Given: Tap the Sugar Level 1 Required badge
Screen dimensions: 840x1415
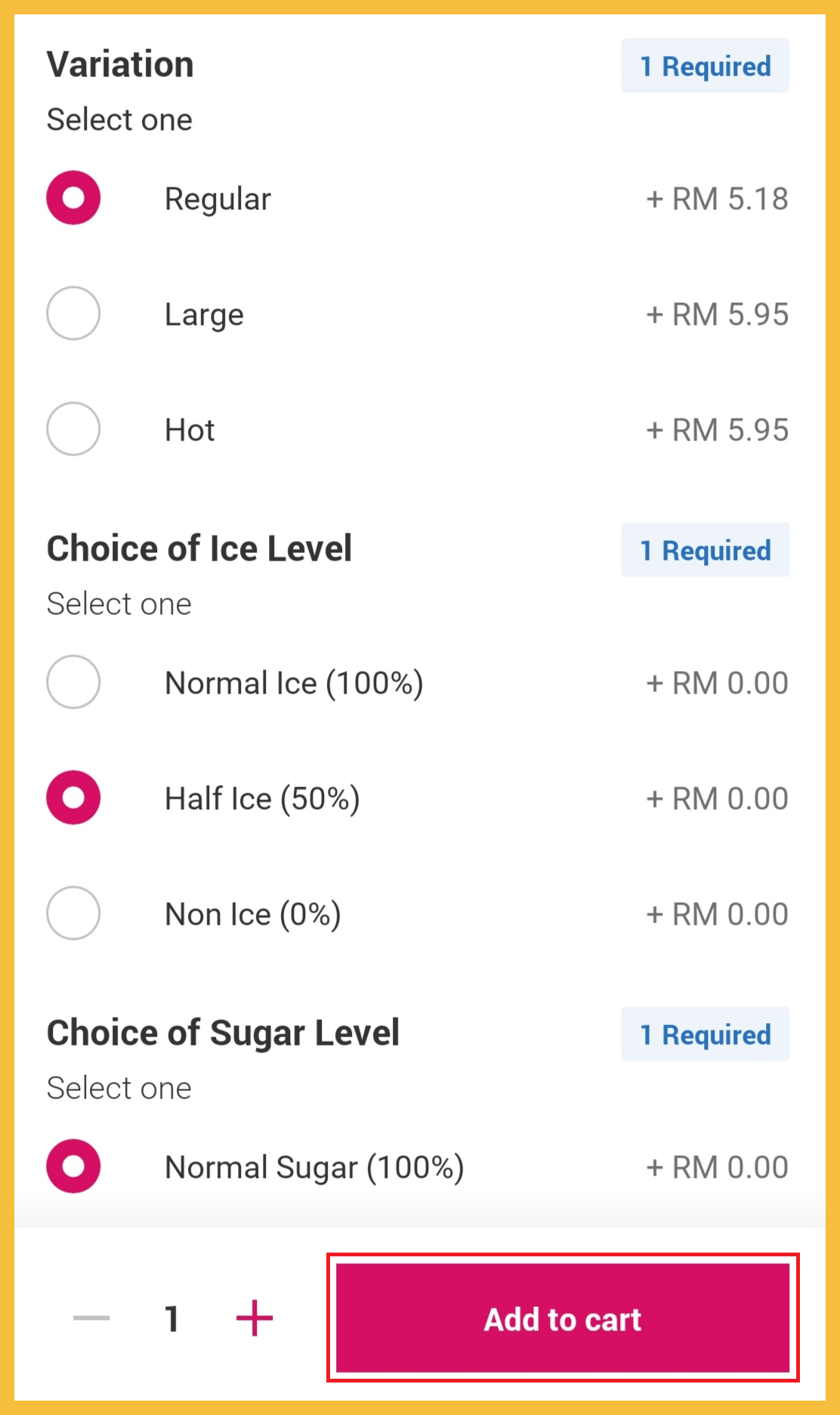Looking at the screenshot, I should click(x=705, y=1034).
